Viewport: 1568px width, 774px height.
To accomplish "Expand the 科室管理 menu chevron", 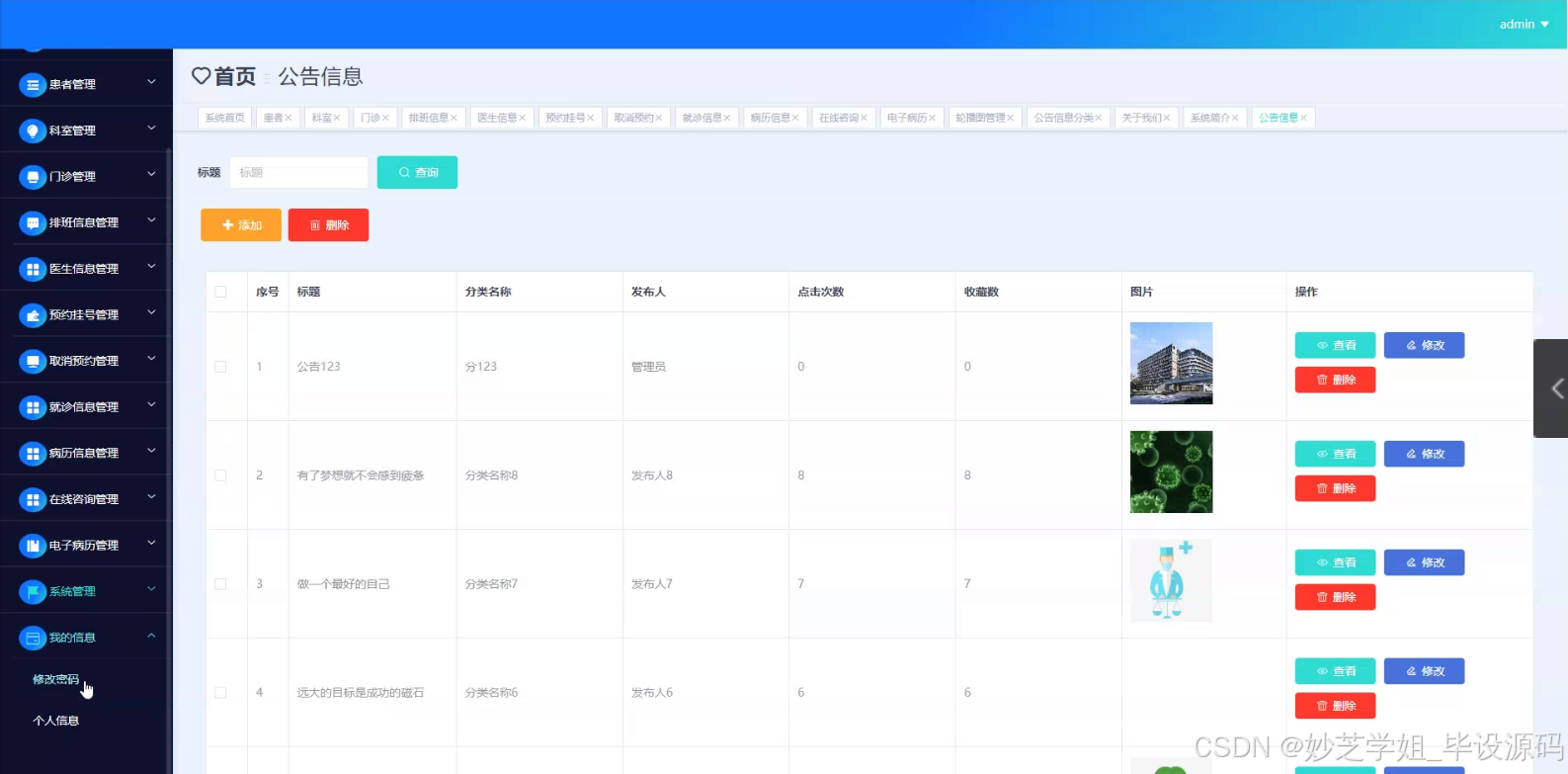I will coord(151,129).
